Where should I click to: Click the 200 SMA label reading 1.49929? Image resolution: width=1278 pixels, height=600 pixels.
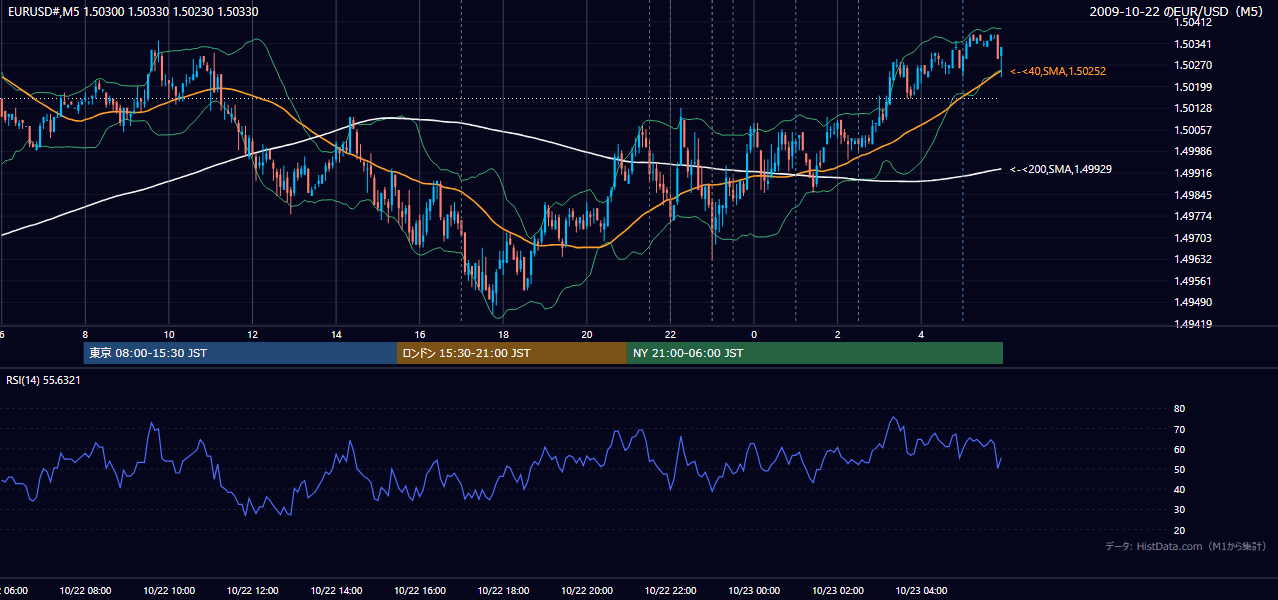click(1061, 170)
